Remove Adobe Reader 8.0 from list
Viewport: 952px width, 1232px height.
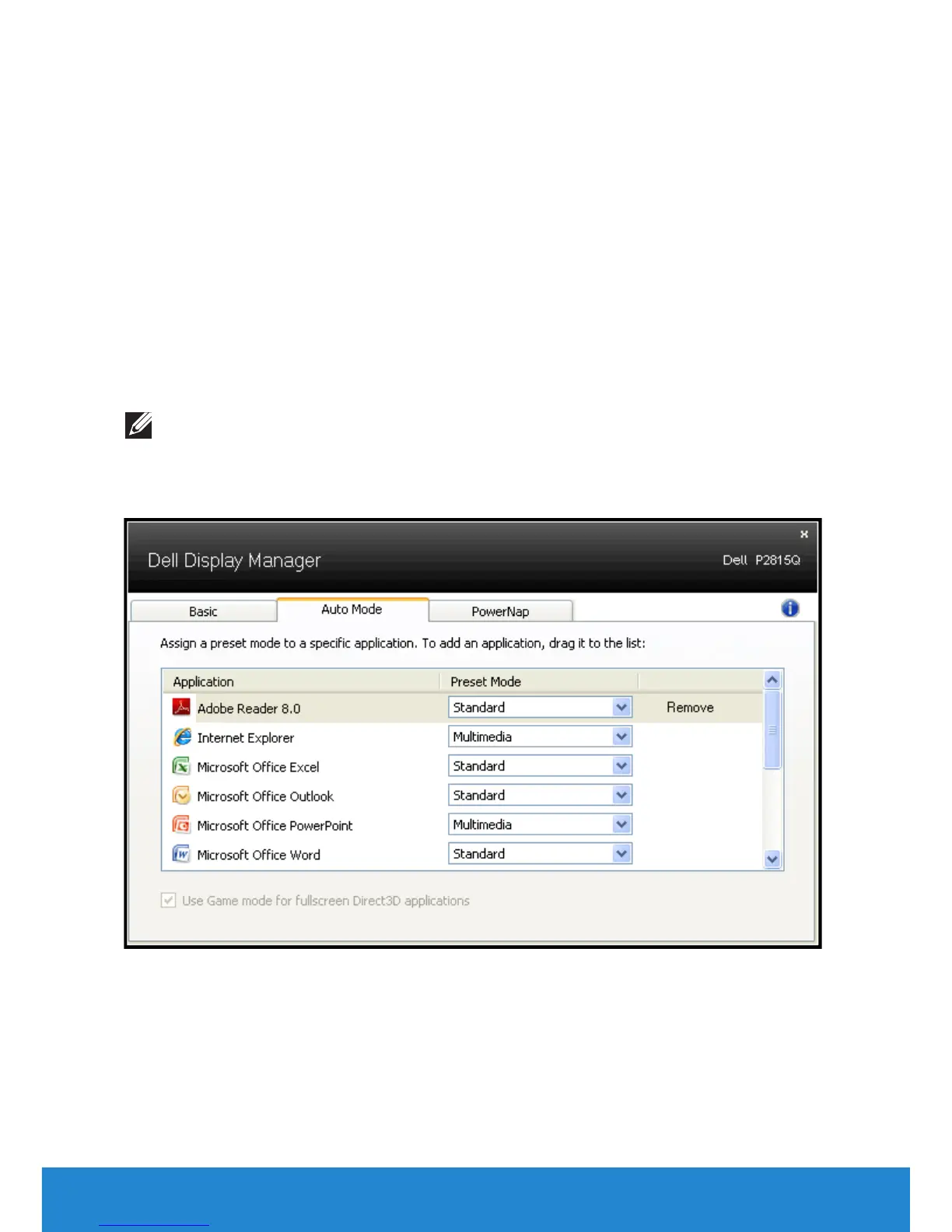click(x=690, y=707)
